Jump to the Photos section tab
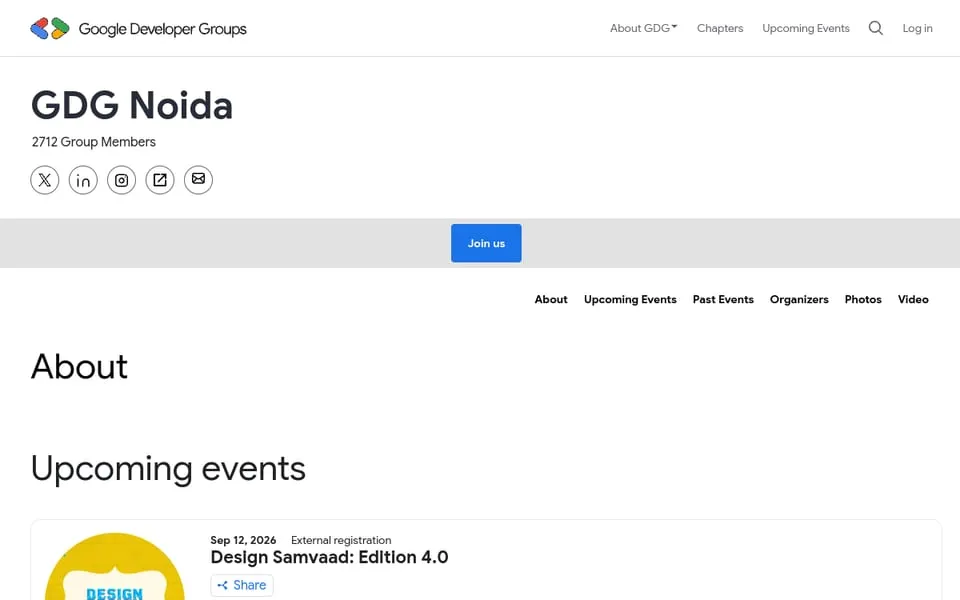Viewport: 960px width, 600px height. (x=863, y=299)
